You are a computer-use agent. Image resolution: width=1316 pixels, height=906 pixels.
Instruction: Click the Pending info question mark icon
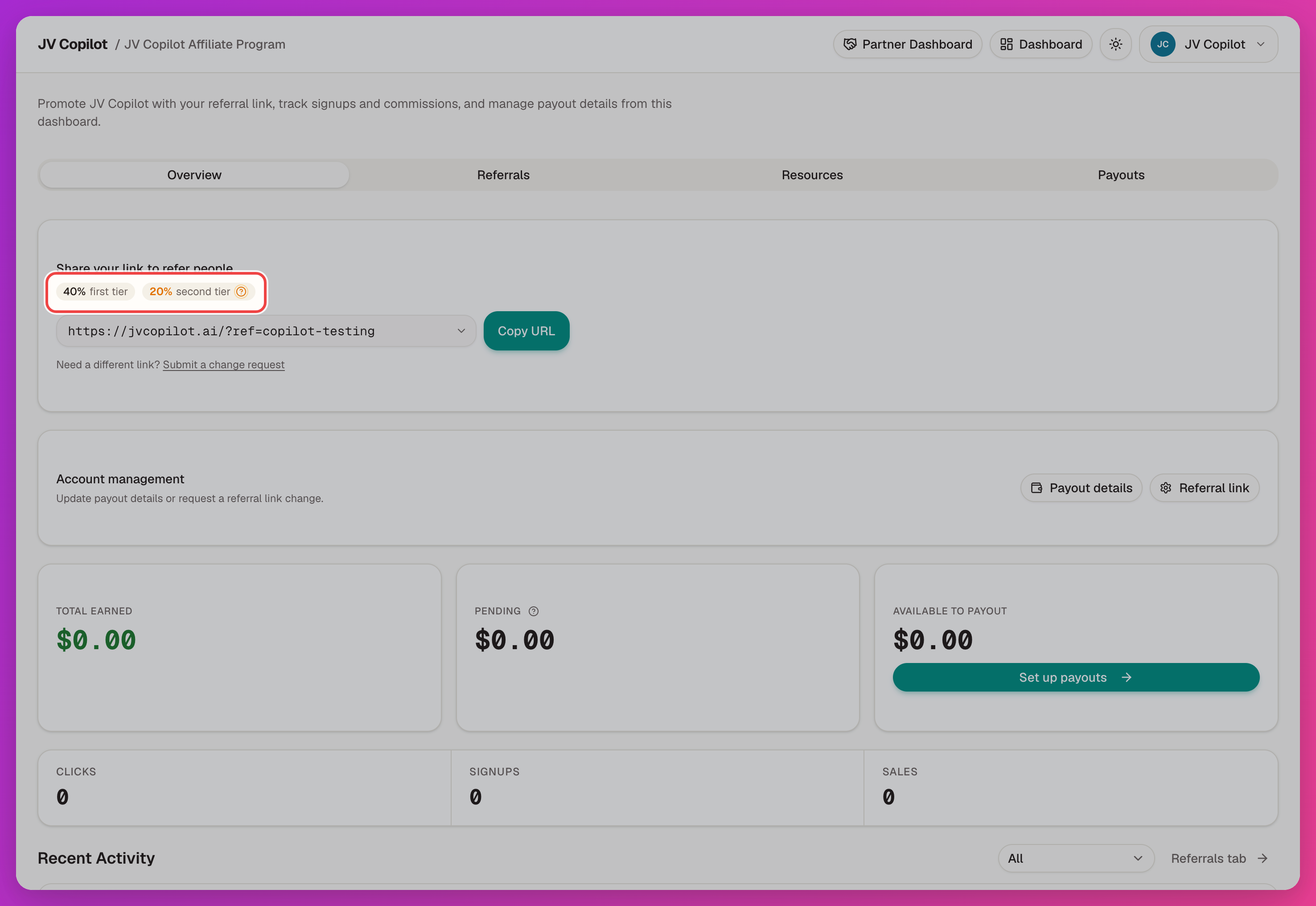(x=534, y=611)
